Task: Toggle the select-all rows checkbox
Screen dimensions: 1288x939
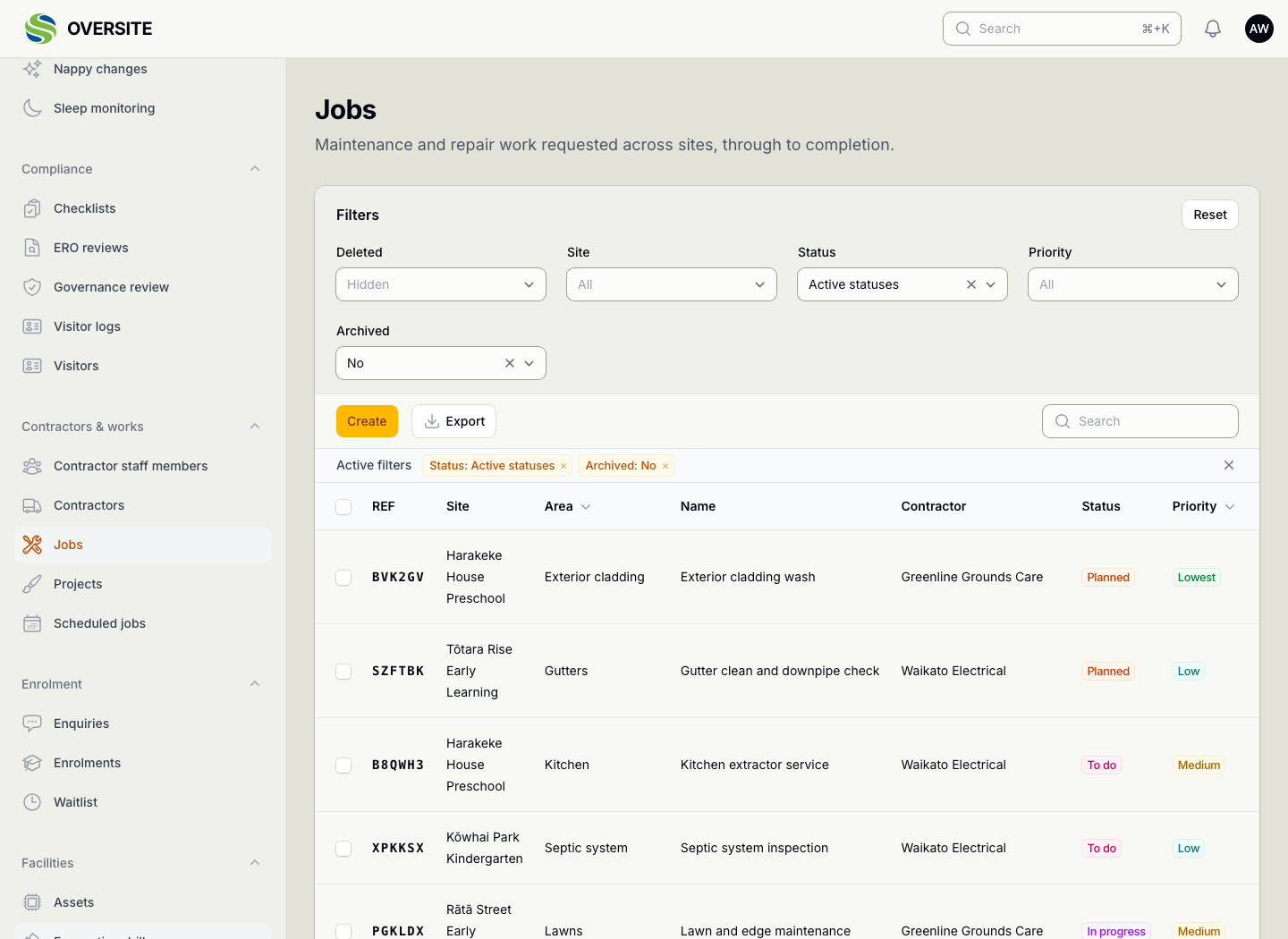Action: 343,507
